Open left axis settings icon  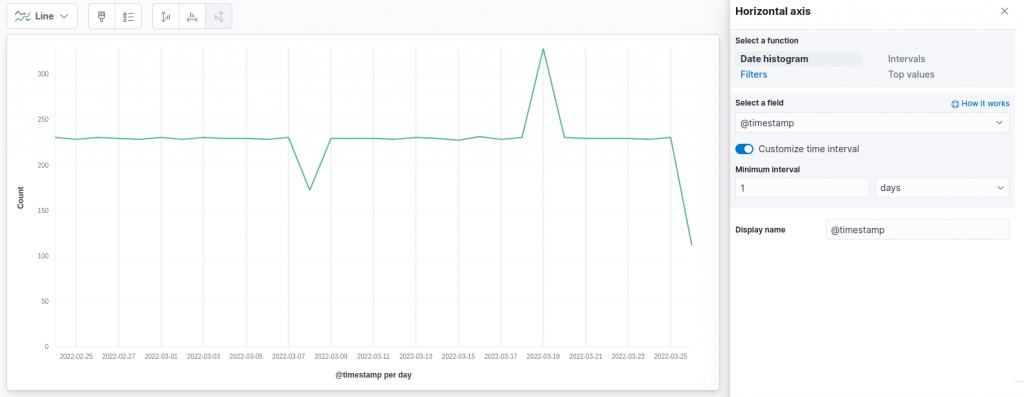[165, 16]
